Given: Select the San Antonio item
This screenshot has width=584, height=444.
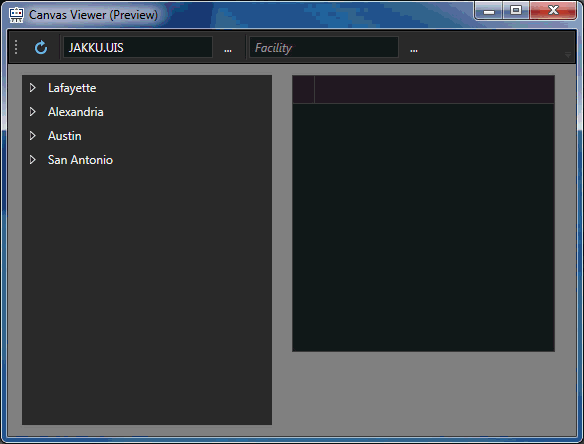Looking at the screenshot, I should tap(80, 160).
